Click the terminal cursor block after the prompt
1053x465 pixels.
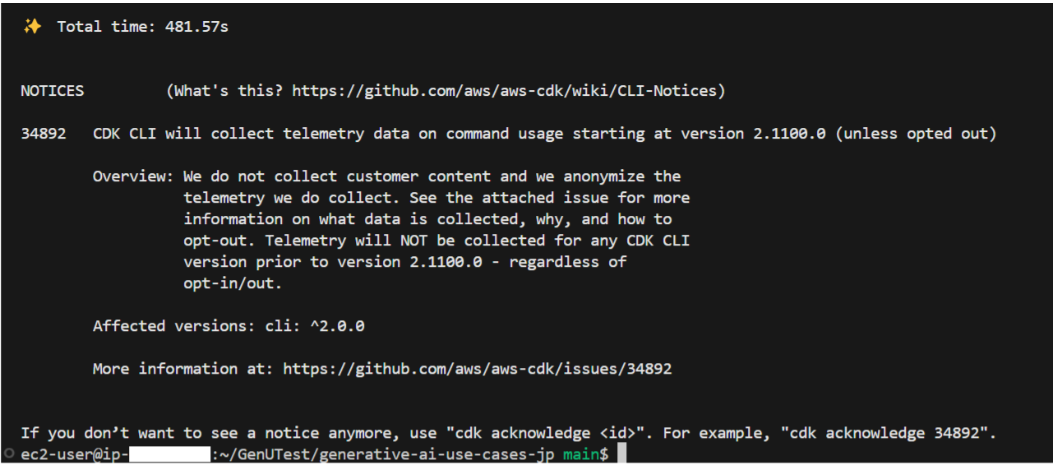(x=621, y=454)
